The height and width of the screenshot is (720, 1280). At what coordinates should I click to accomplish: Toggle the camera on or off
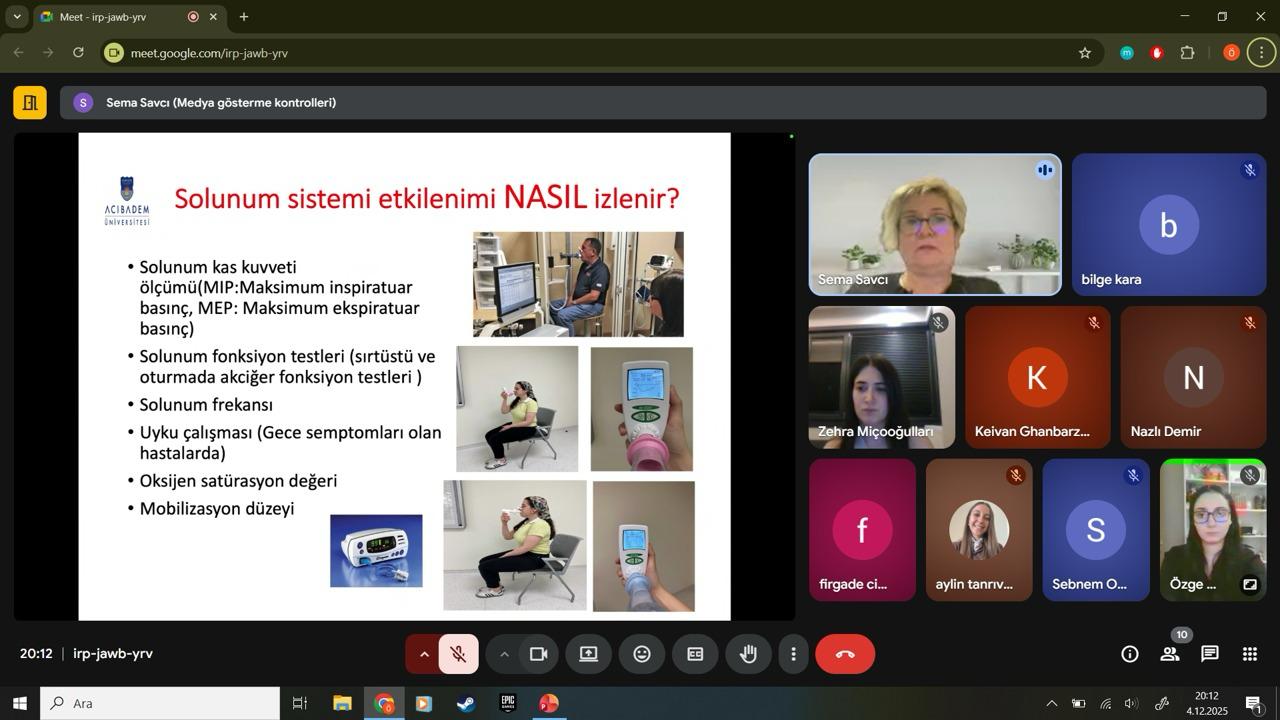point(538,654)
